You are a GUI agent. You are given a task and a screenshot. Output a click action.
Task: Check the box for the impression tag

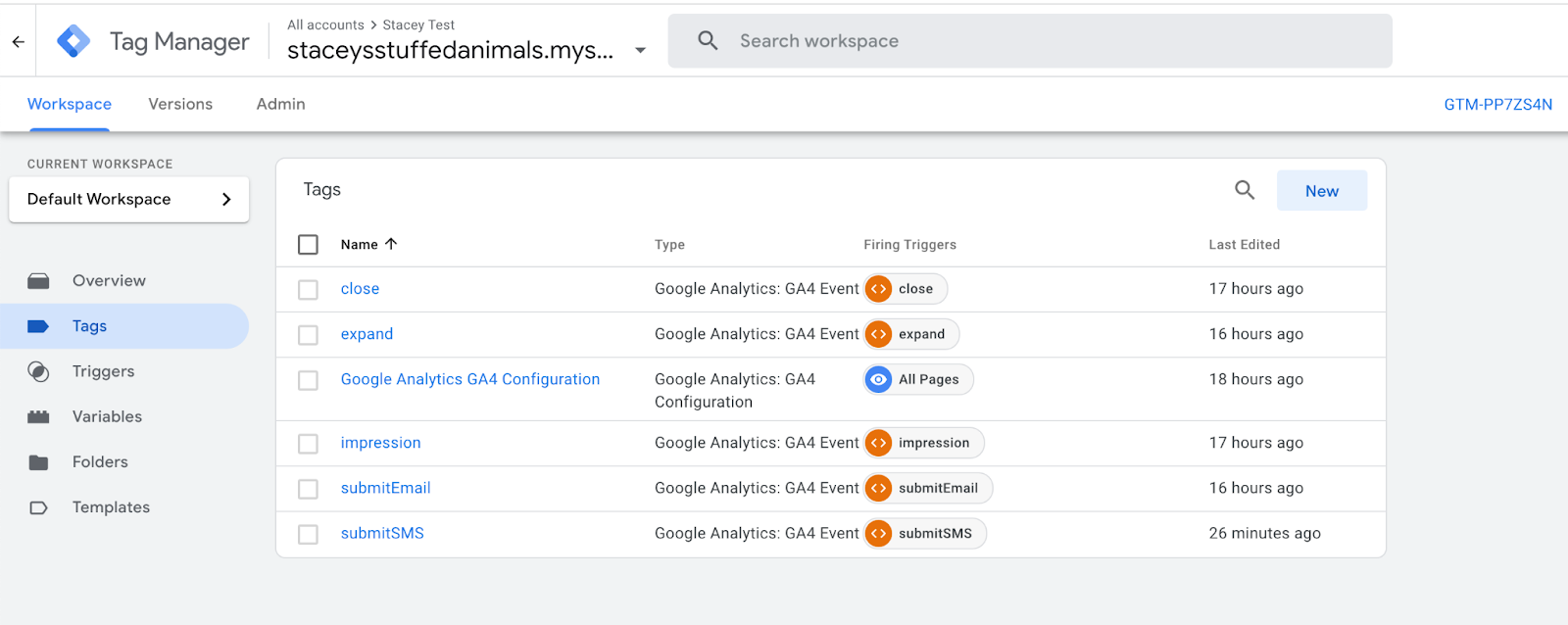(x=308, y=444)
